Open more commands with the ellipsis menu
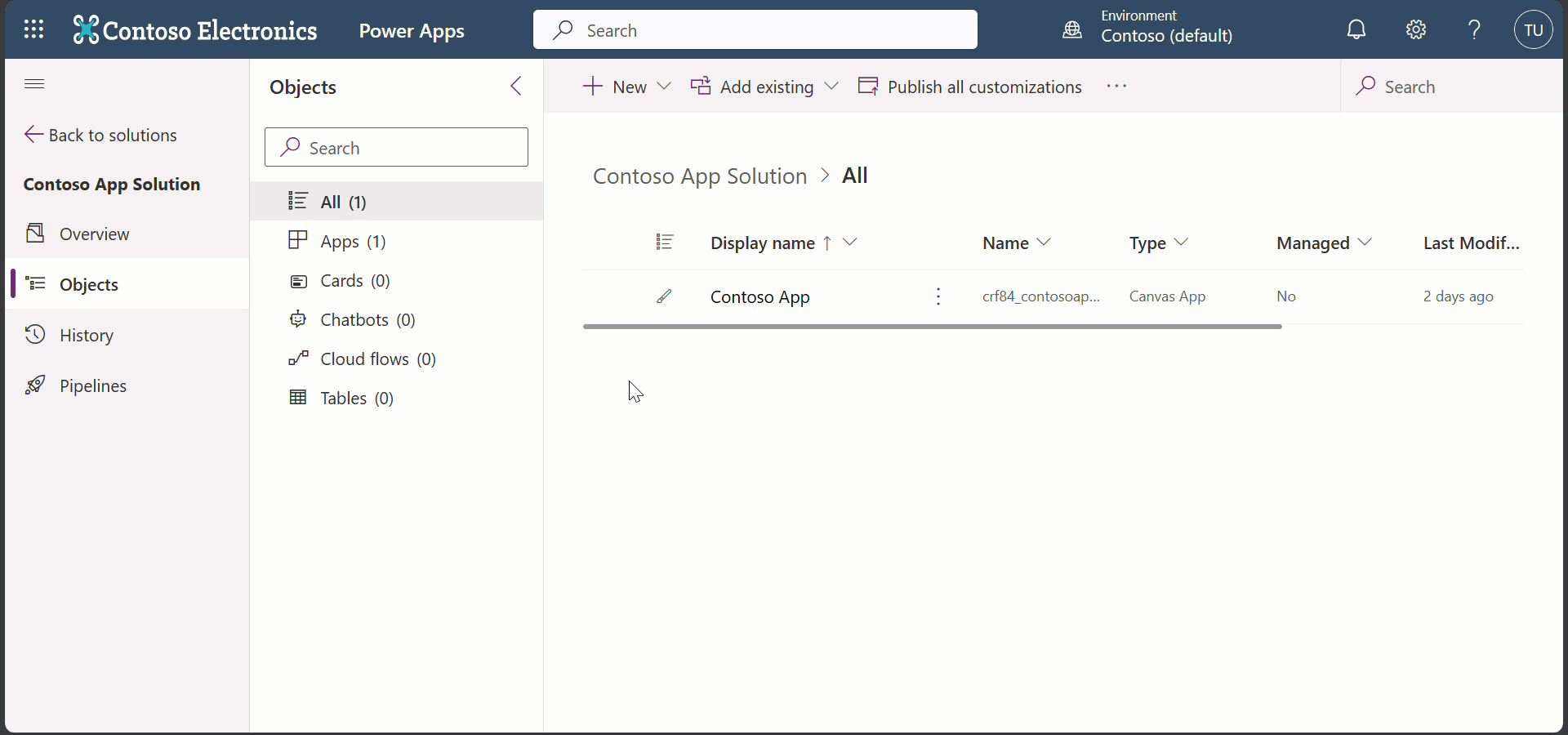The image size is (1568, 735). coord(1116,86)
